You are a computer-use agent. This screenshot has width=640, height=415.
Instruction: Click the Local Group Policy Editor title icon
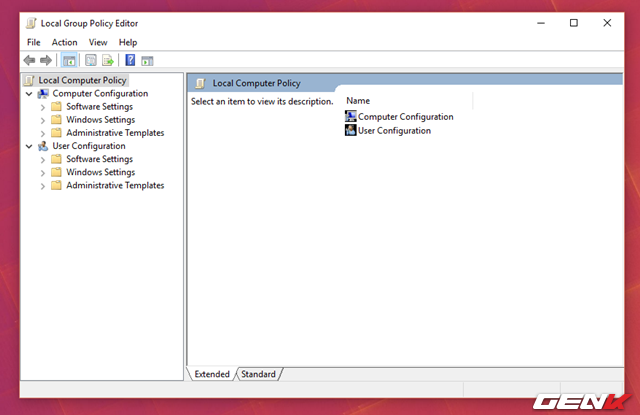coord(31,23)
